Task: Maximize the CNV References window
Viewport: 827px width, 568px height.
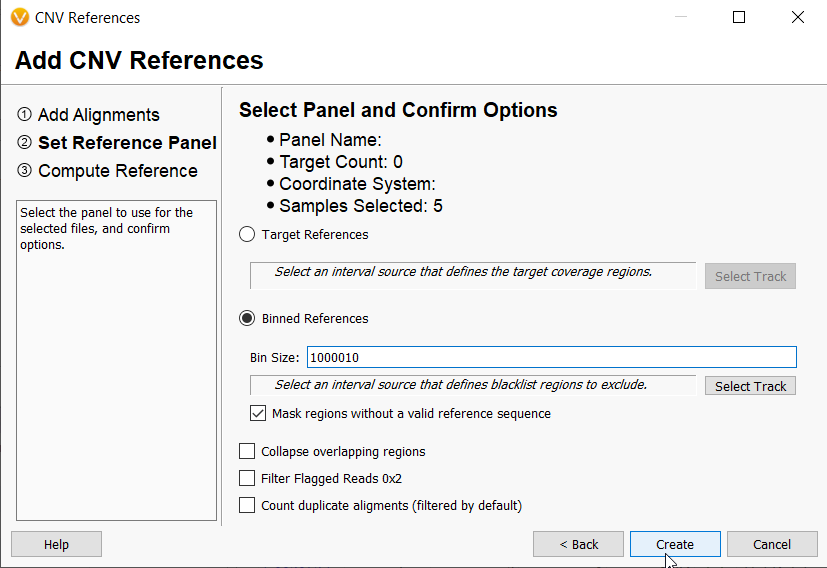Action: tap(739, 17)
